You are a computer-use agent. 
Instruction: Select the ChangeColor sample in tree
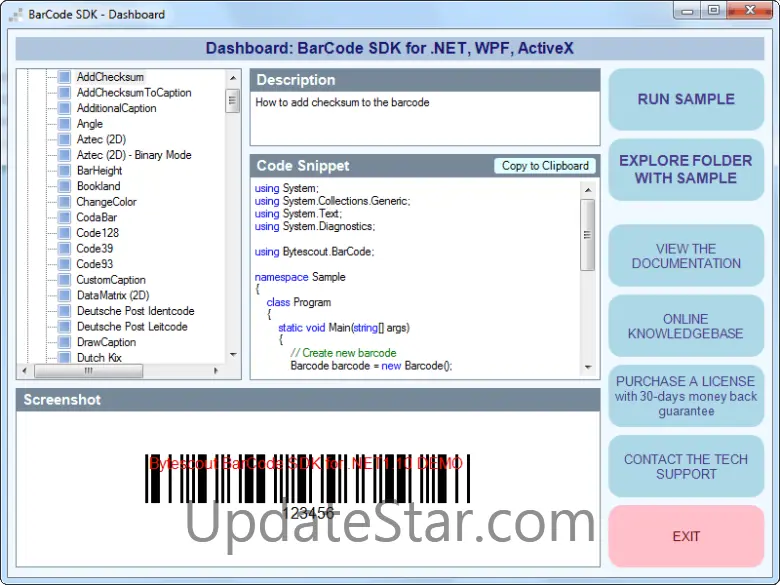[106, 202]
